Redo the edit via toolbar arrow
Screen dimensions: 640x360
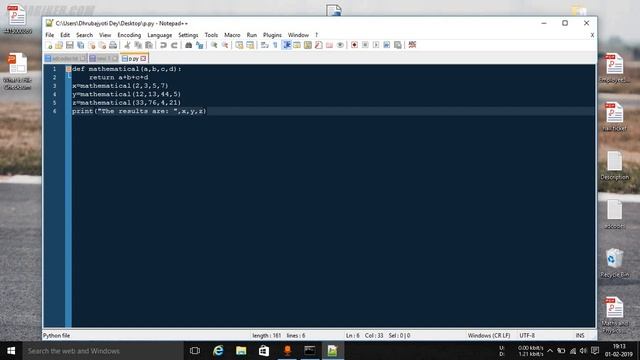174,45
